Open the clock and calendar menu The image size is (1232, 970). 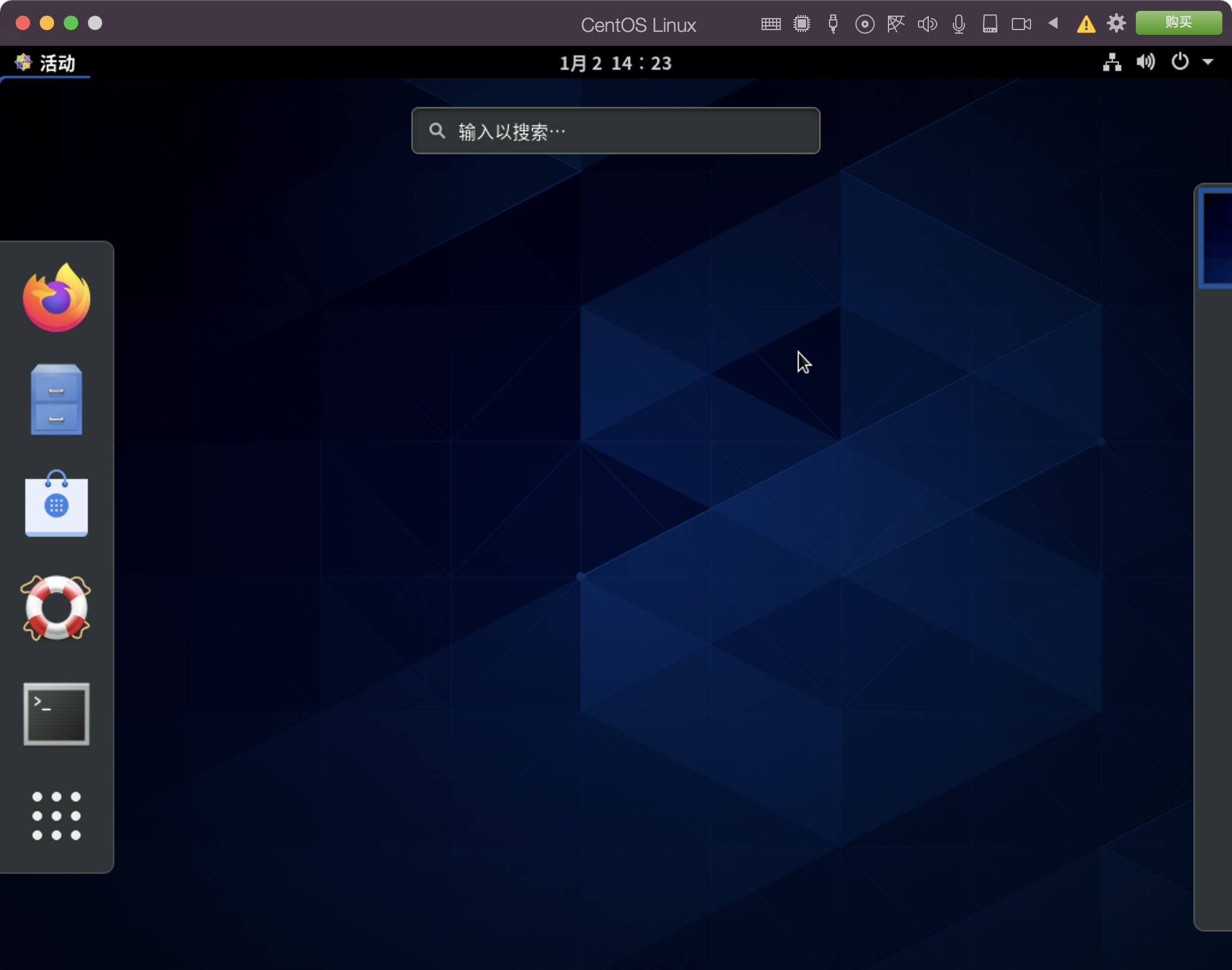point(615,63)
